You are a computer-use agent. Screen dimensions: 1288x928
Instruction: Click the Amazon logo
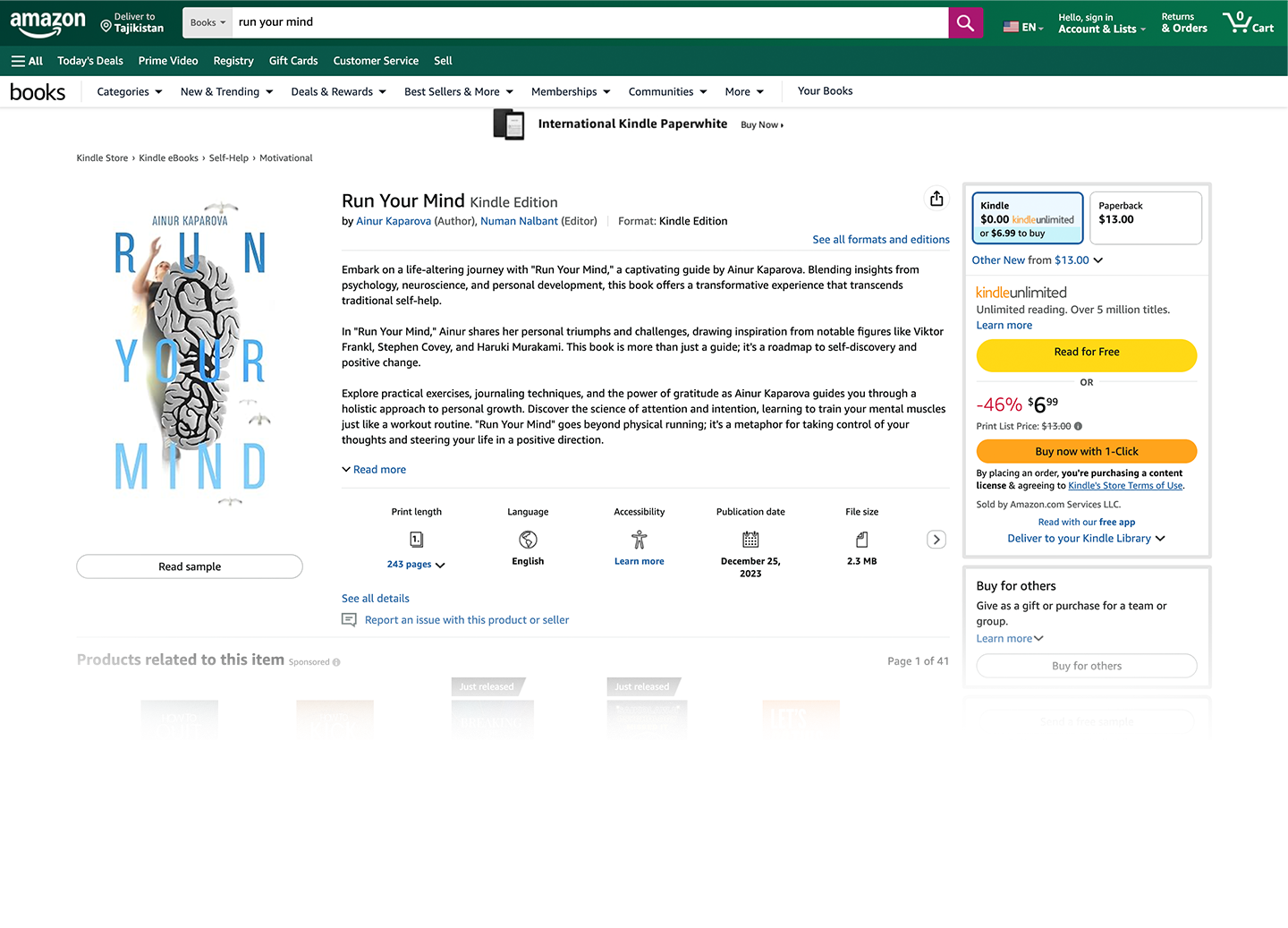click(x=47, y=23)
